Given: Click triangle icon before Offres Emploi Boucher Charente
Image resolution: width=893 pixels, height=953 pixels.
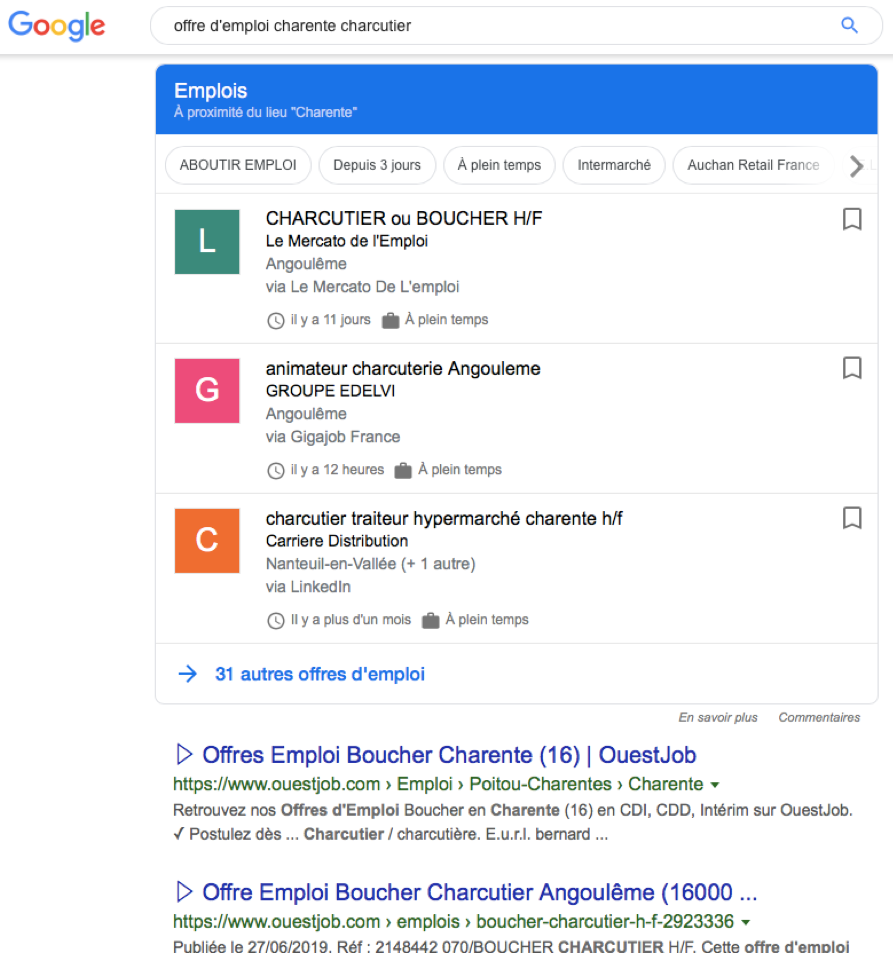Looking at the screenshot, I should 184,754.
